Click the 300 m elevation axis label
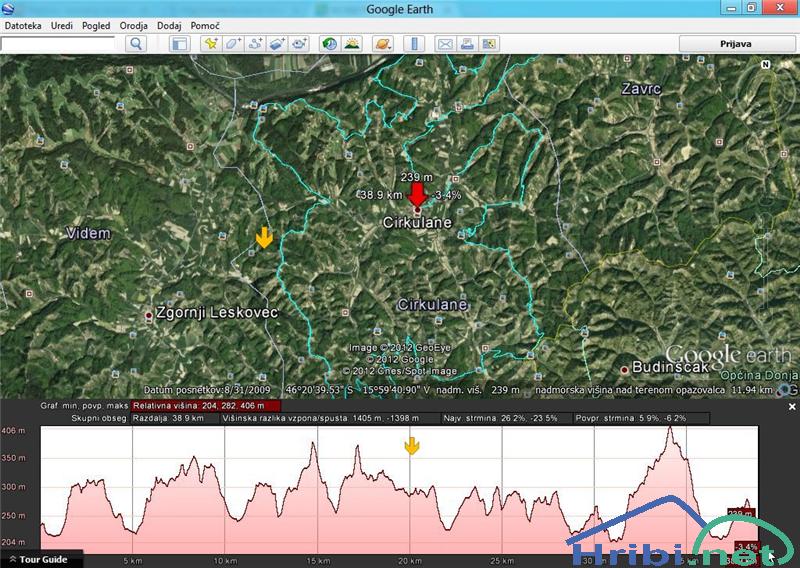 coord(13,487)
